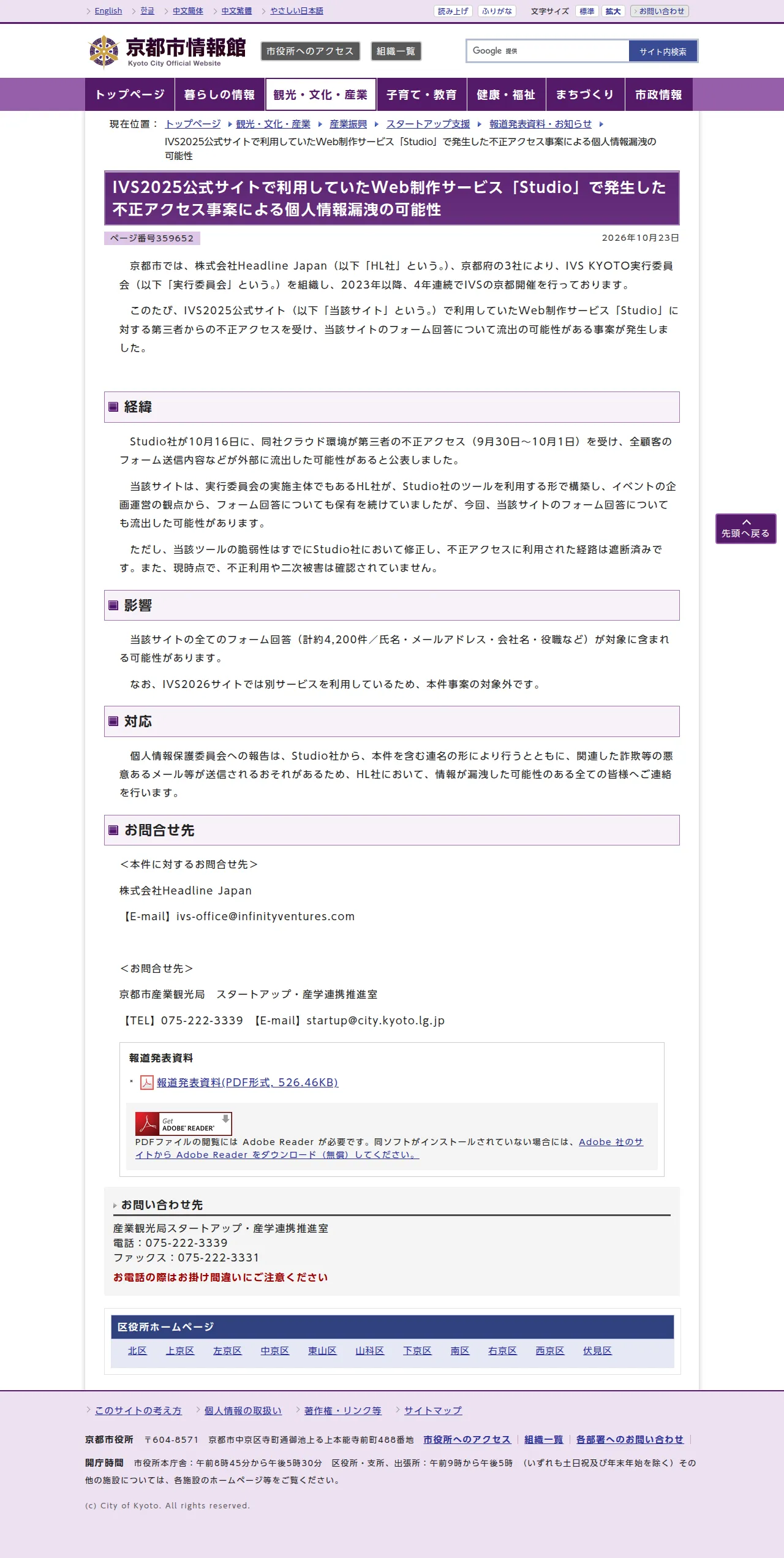Click 産業振興 breadcrumb link

[348, 124]
